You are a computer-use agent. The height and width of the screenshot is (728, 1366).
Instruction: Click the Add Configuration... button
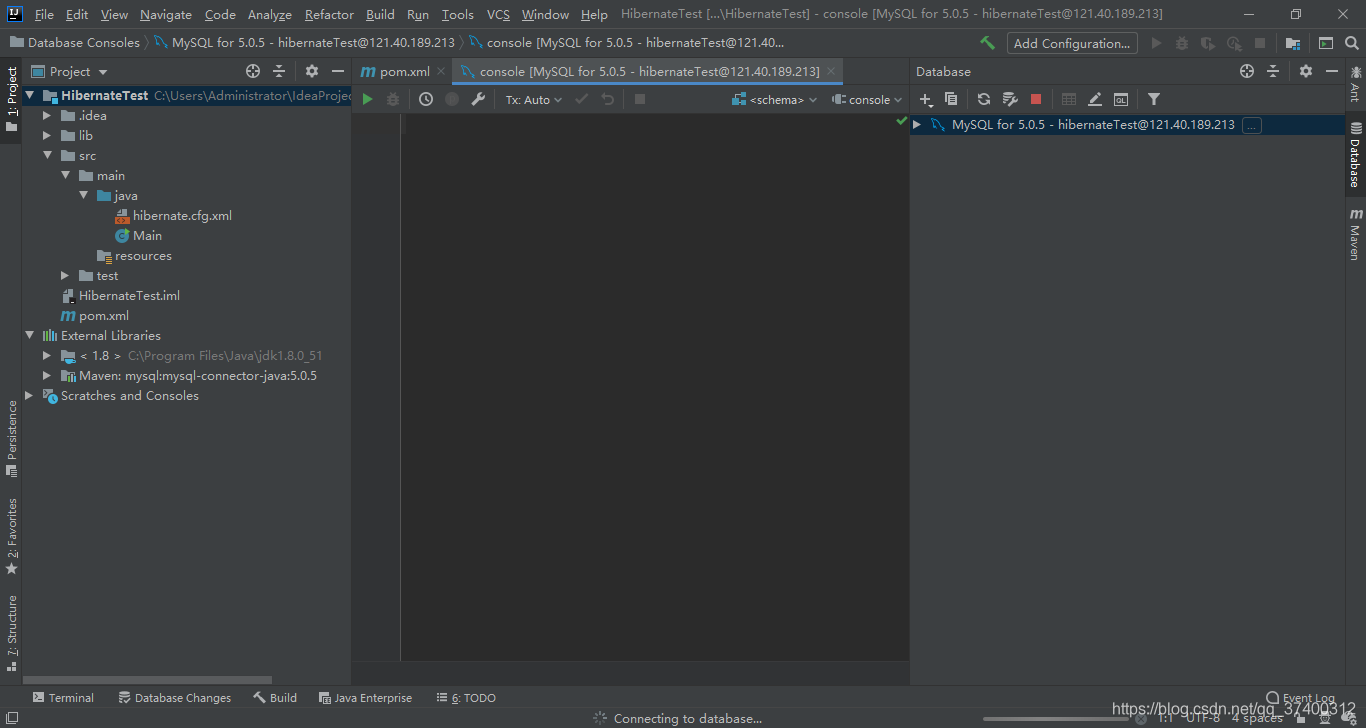1071,43
